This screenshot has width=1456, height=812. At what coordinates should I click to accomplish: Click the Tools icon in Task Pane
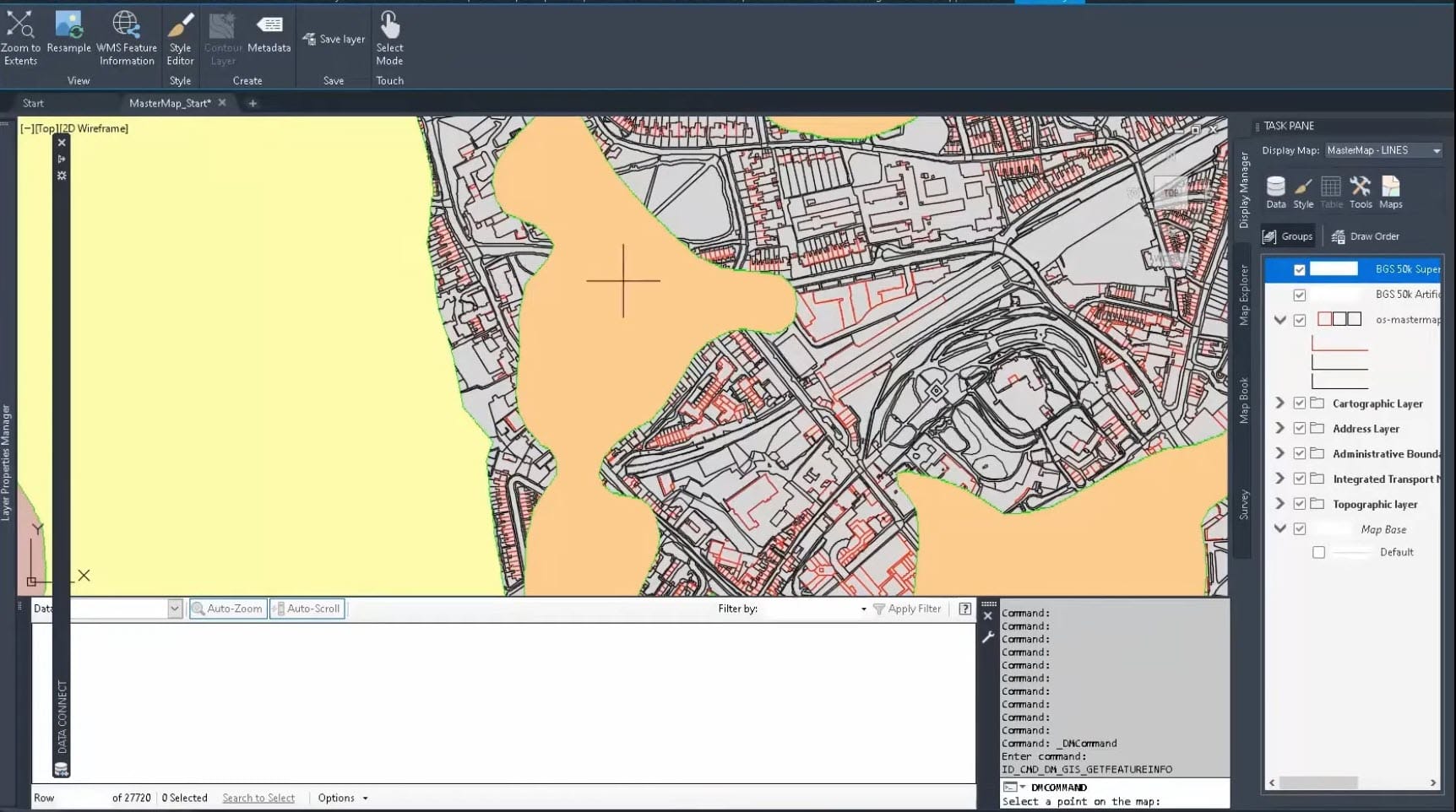(1360, 192)
